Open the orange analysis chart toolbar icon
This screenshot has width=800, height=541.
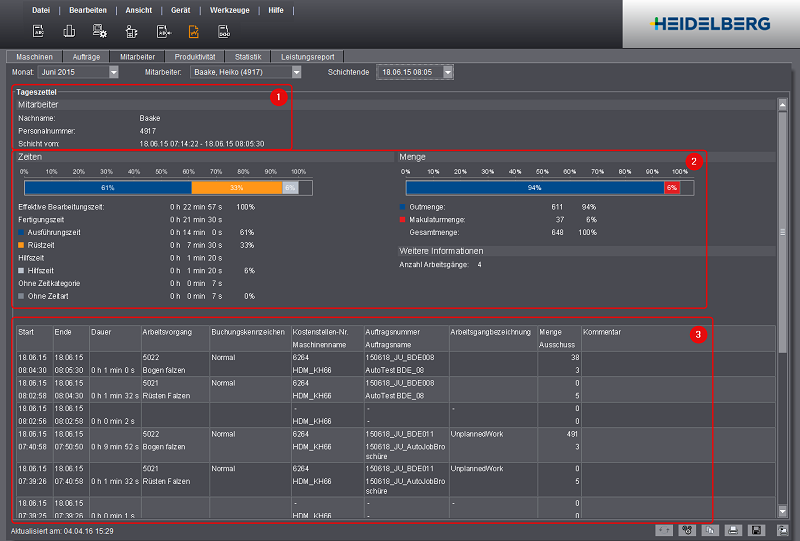pyautogui.click(x=194, y=31)
